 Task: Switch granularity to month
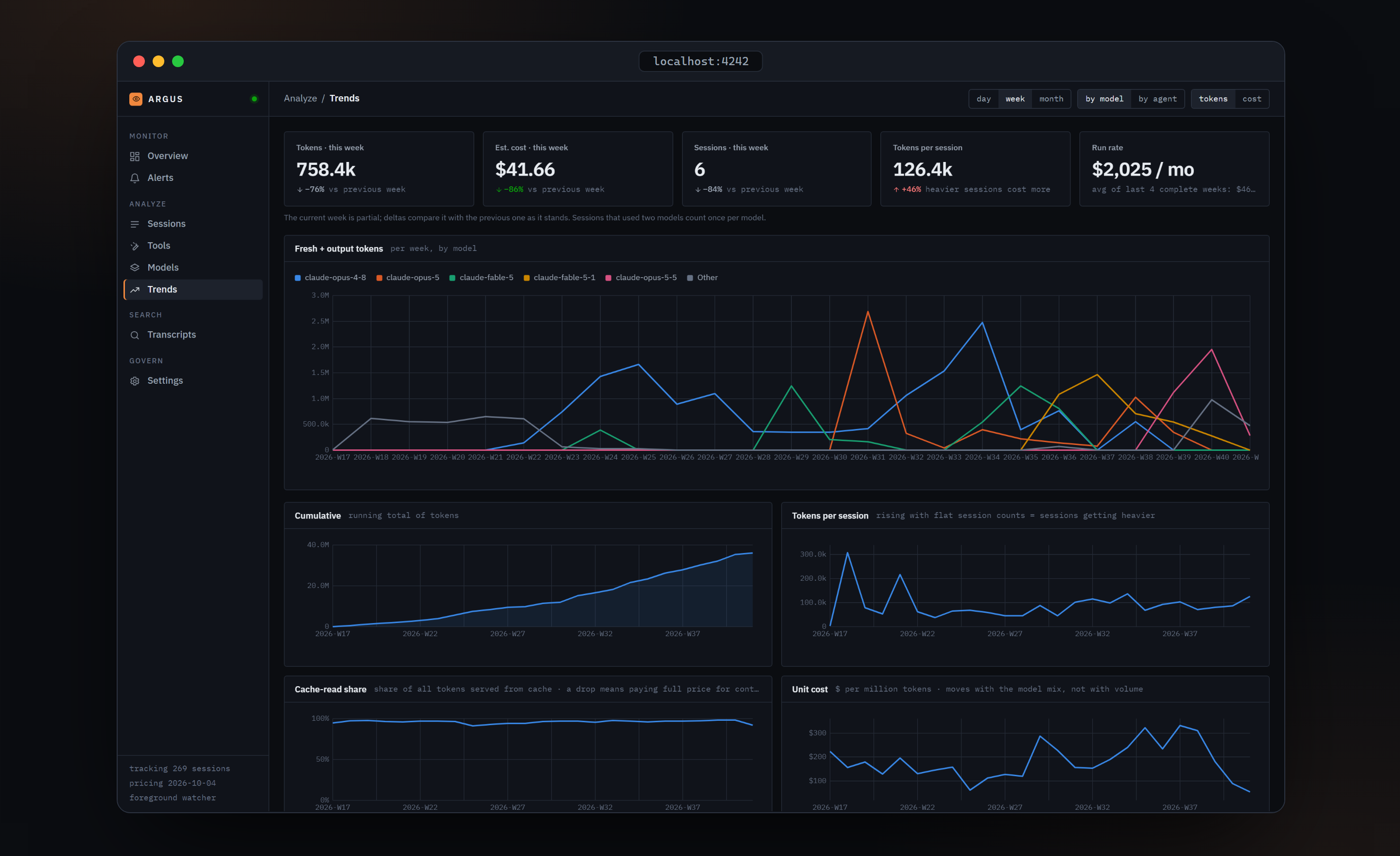coord(1051,99)
